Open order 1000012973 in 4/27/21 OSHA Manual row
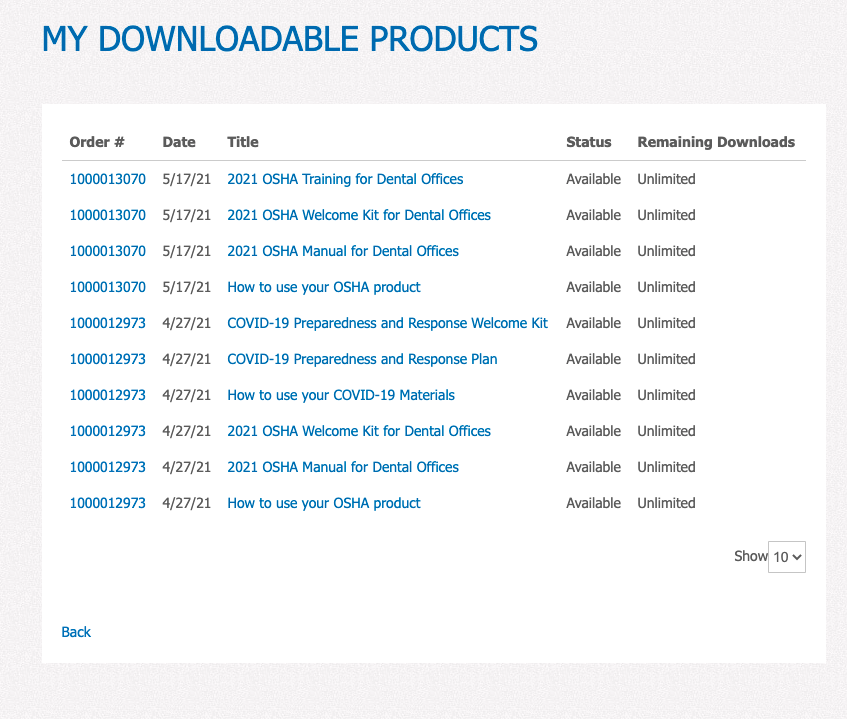Image resolution: width=847 pixels, height=719 pixels. tap(107, 467)
